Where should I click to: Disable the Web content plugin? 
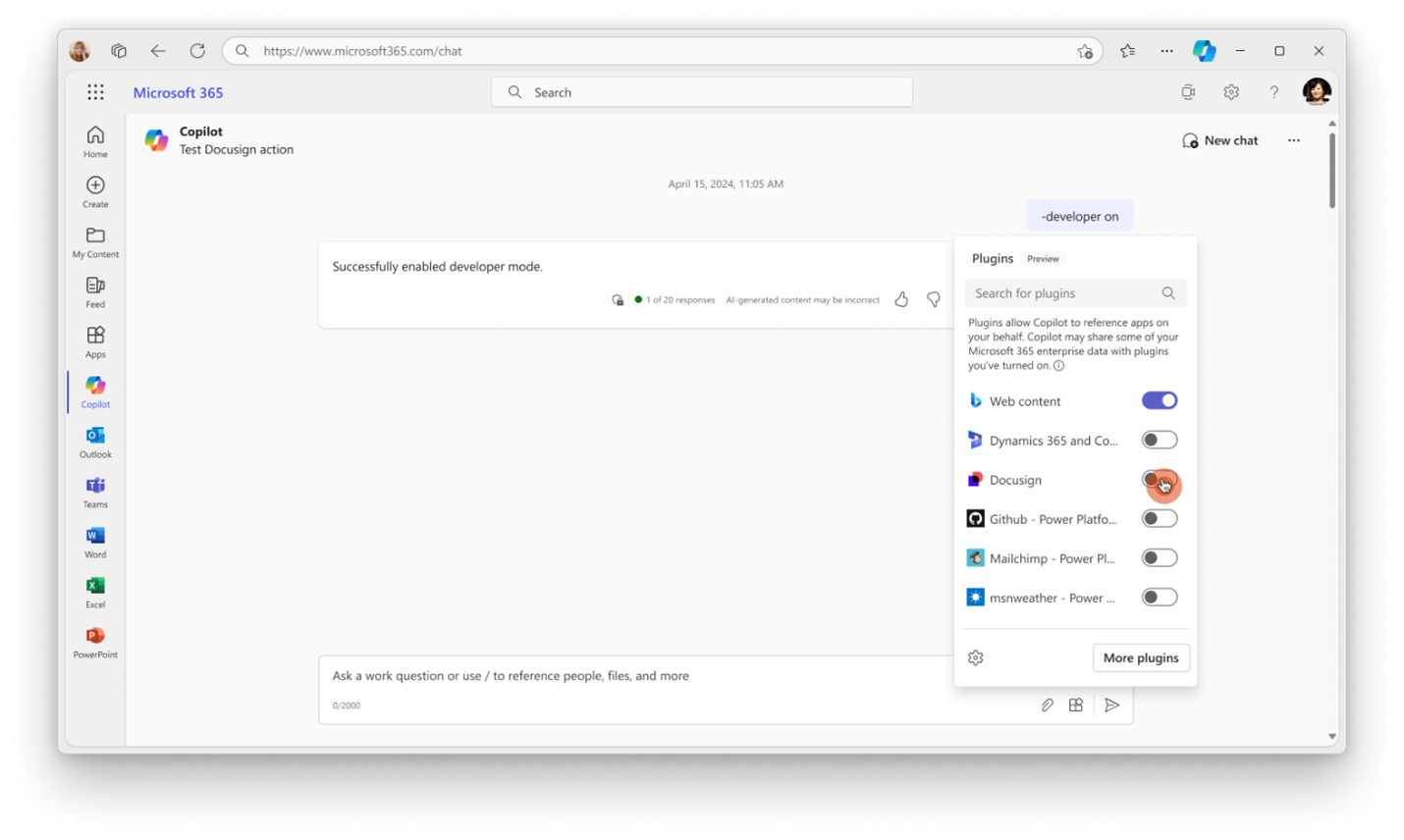1160,399
